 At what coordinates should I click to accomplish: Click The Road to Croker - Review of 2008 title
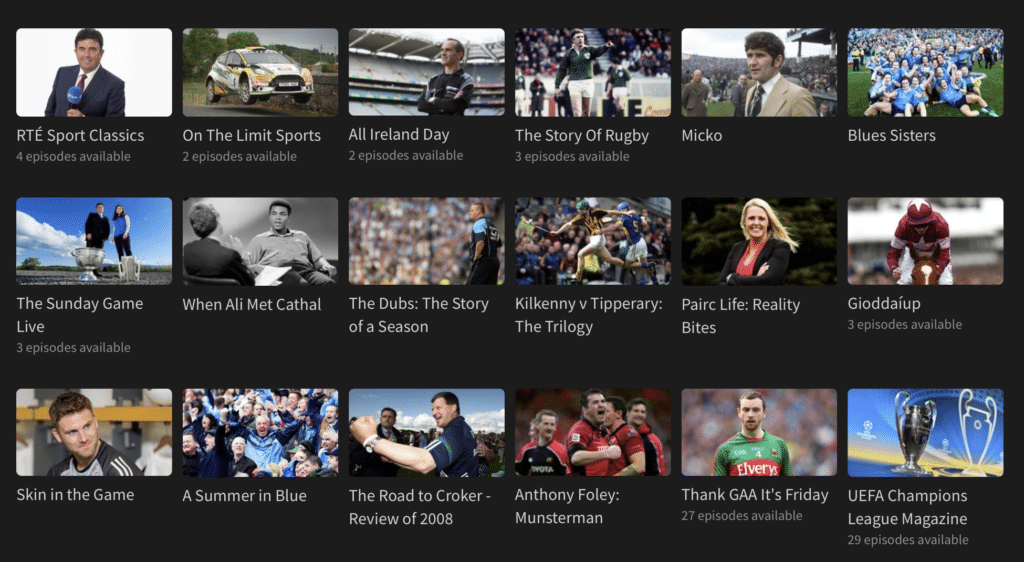click(420, 507)
